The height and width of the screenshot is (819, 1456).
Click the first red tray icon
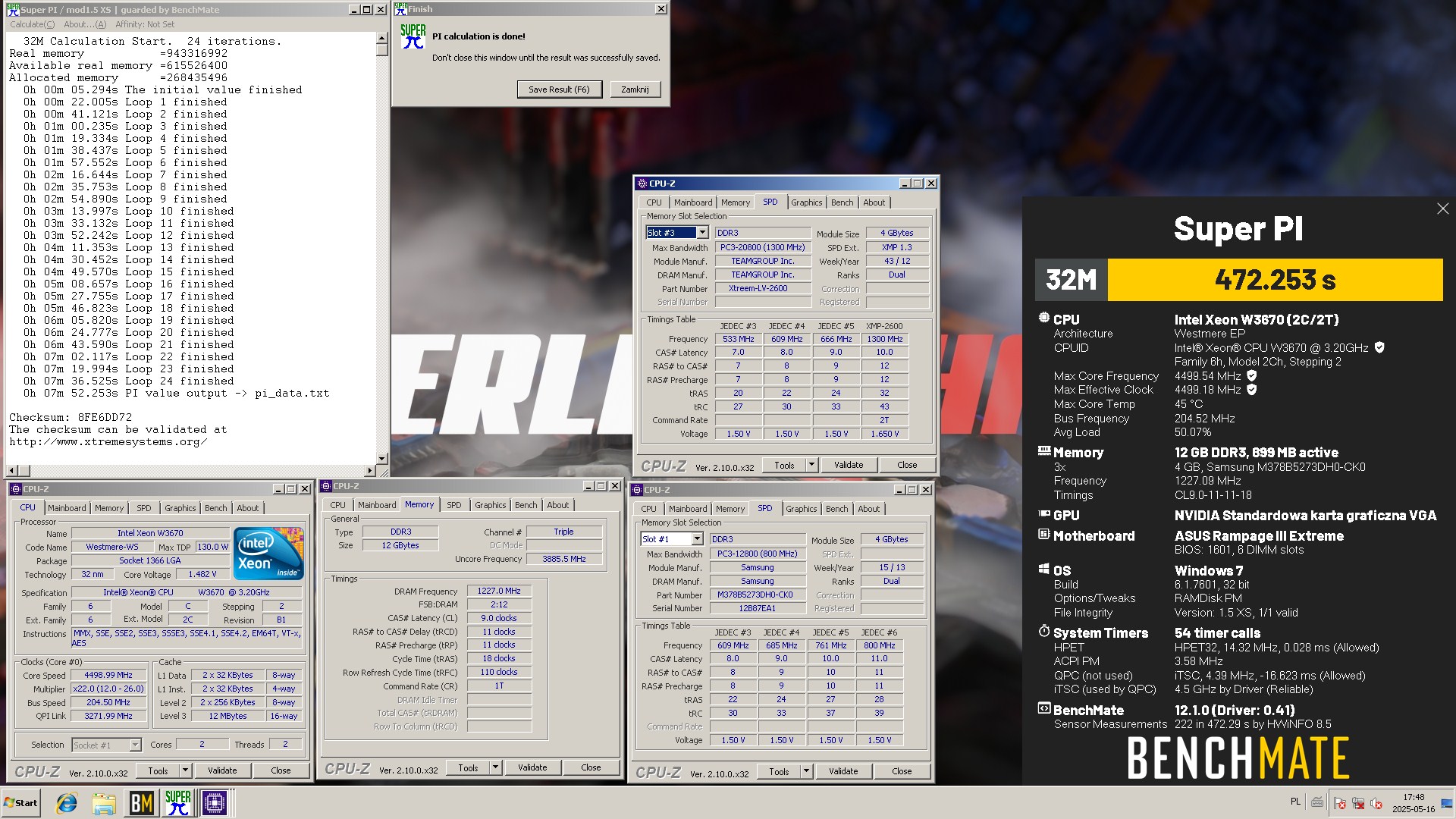point(1340,803)
